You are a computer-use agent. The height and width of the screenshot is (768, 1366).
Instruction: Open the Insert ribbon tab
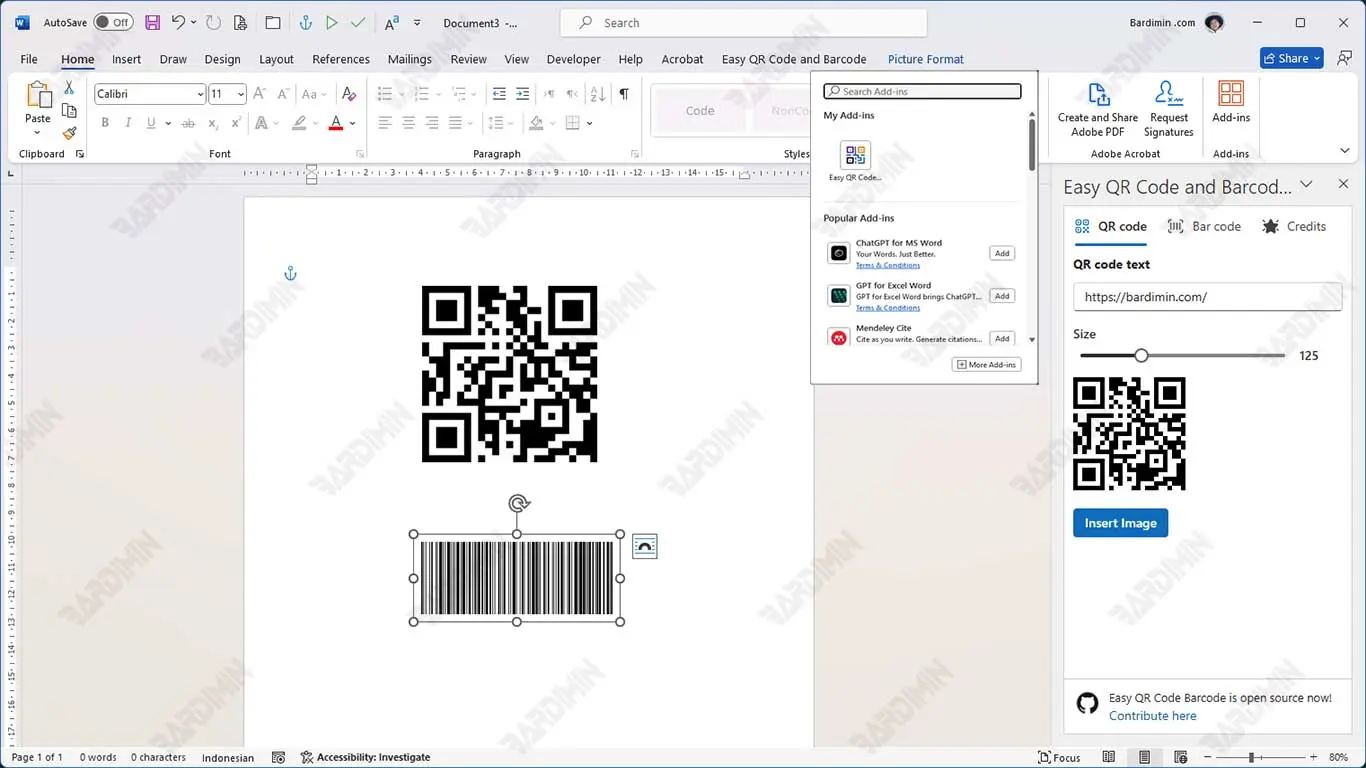(x=126, y=59)
